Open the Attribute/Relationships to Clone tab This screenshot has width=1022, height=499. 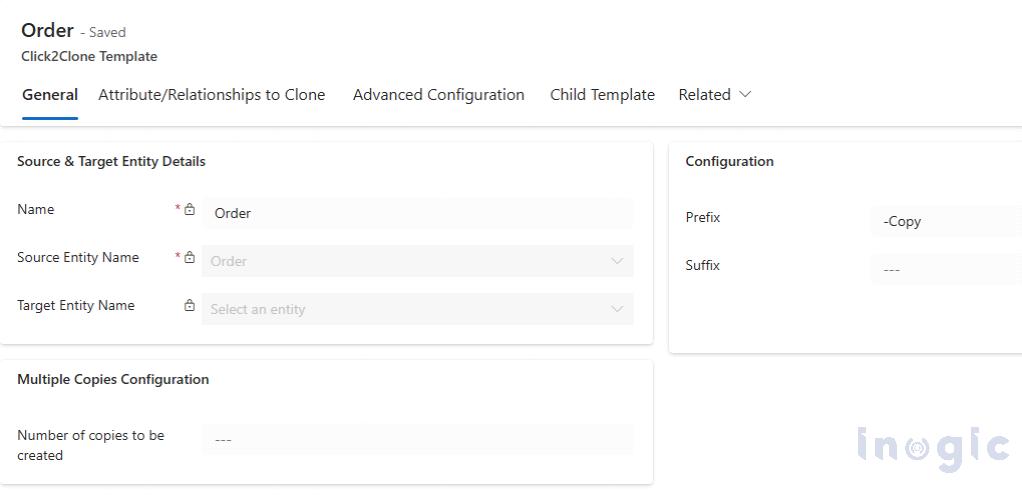pyautogui.click(x=212, y=95)
